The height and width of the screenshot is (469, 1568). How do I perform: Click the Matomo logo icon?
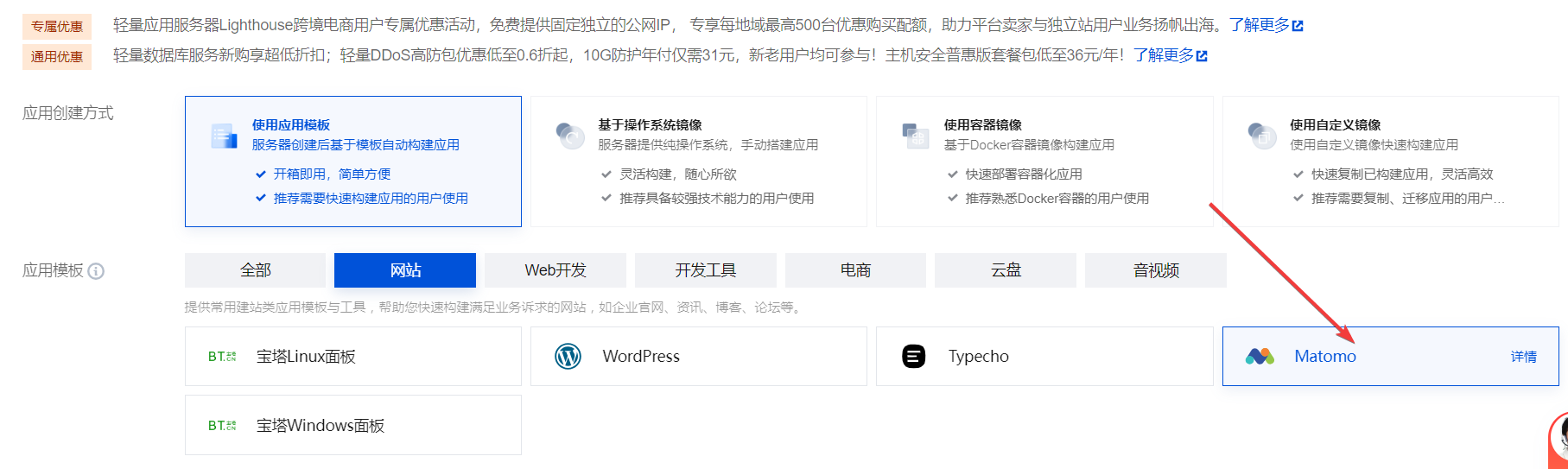[1260, 356]
